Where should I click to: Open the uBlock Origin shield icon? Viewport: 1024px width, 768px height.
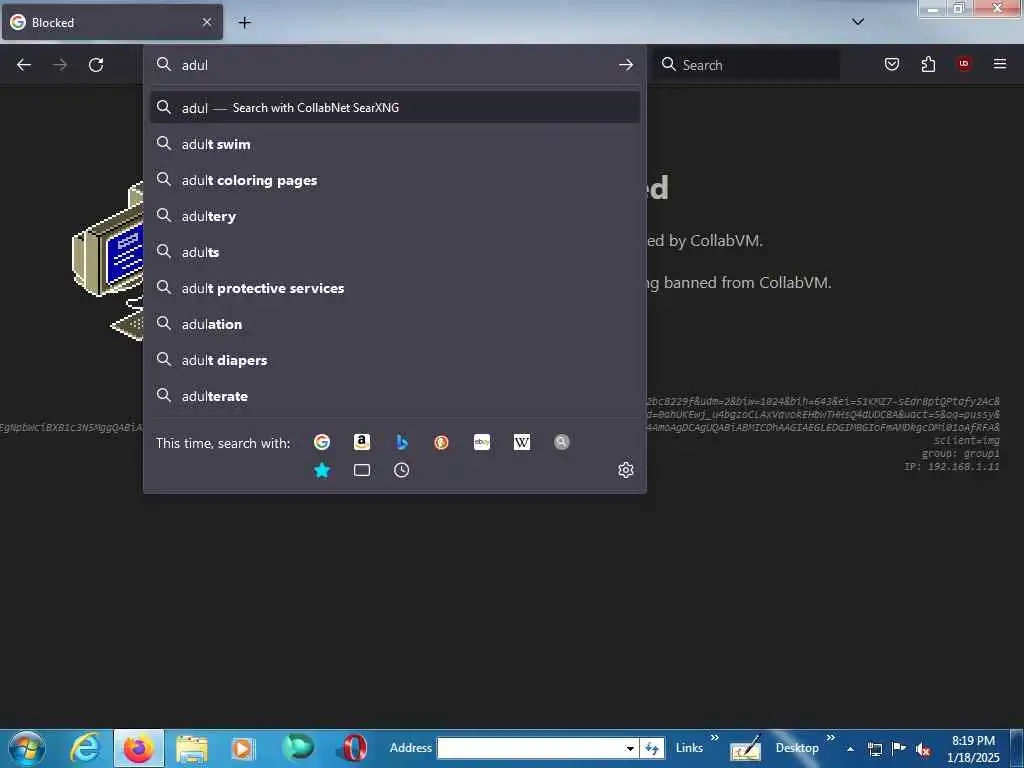pos(964,64)
